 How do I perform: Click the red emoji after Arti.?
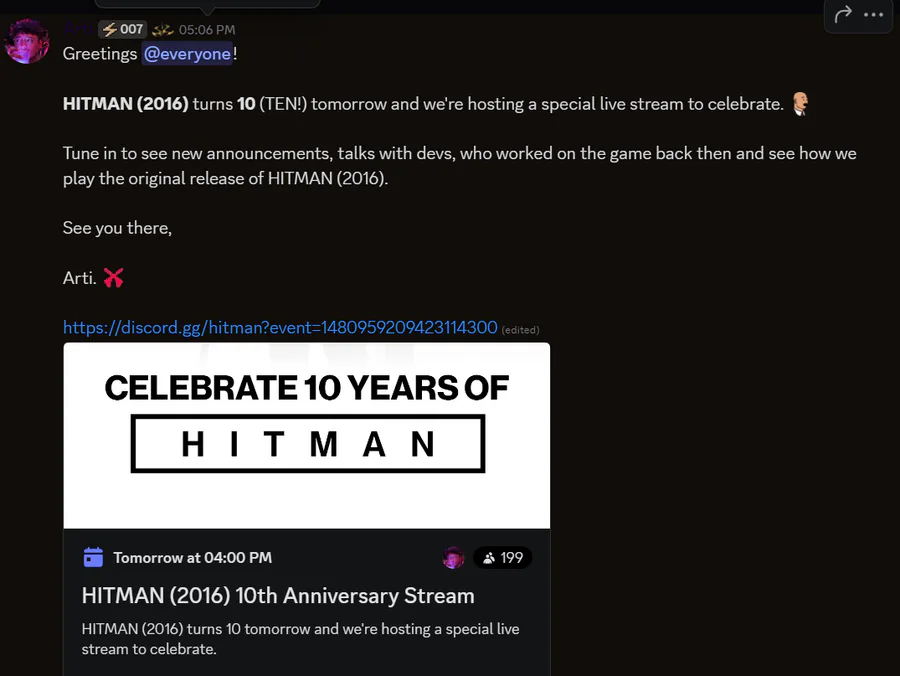(113, 278)
